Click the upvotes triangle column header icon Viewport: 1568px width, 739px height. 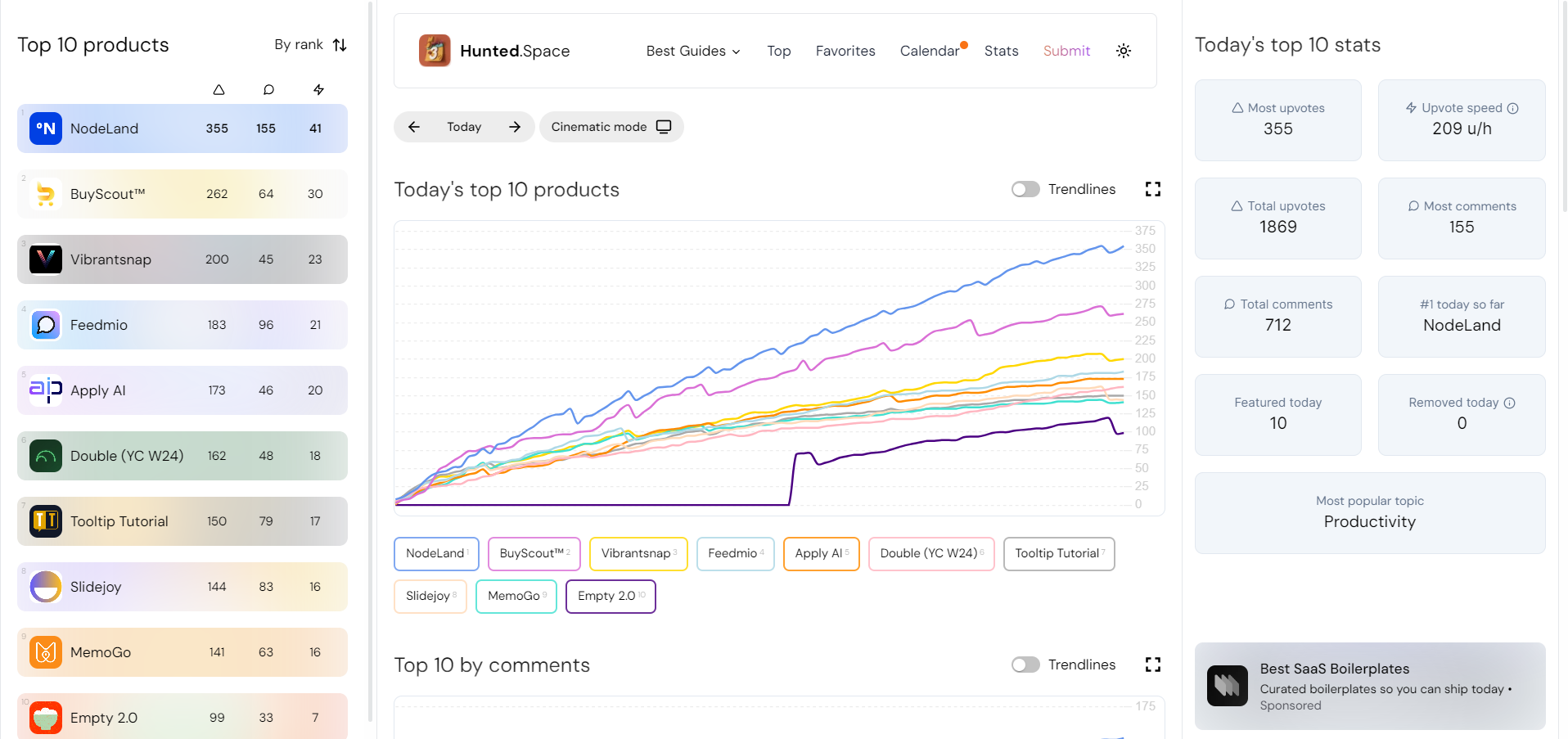[219, 89]
